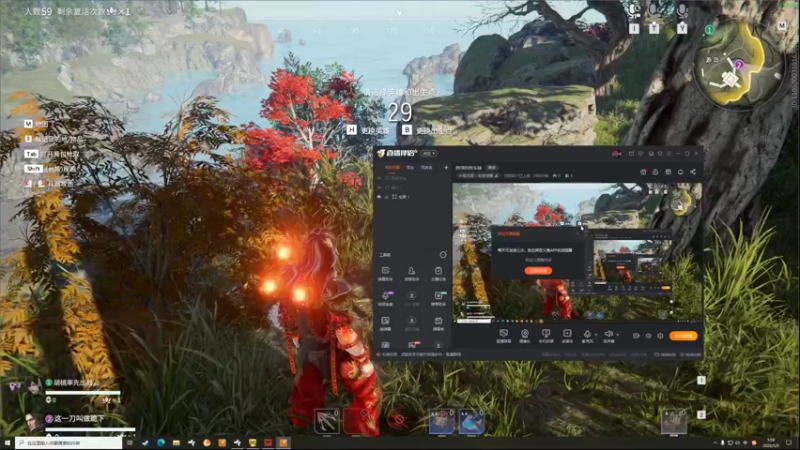The height and width of the screenshot is (450, 800).
Task: Toggle visibility of the second source row
Action: click(379, 187)
